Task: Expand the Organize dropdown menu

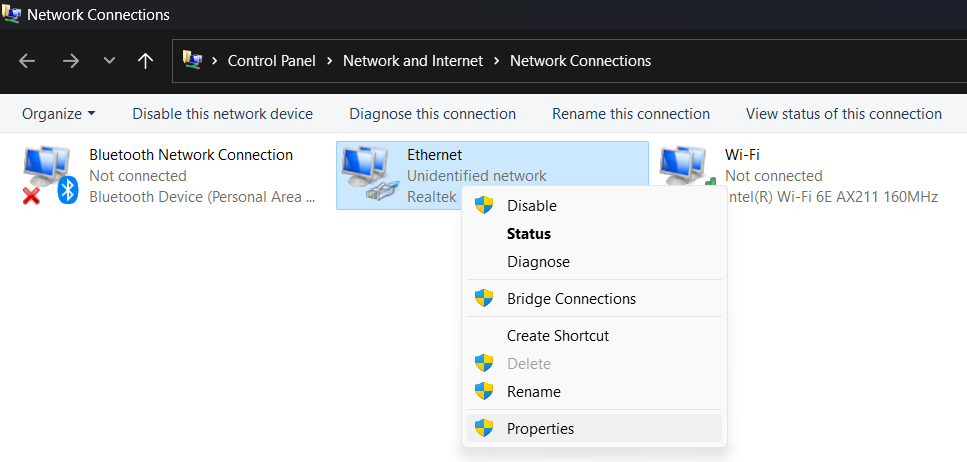Action: 58,114
